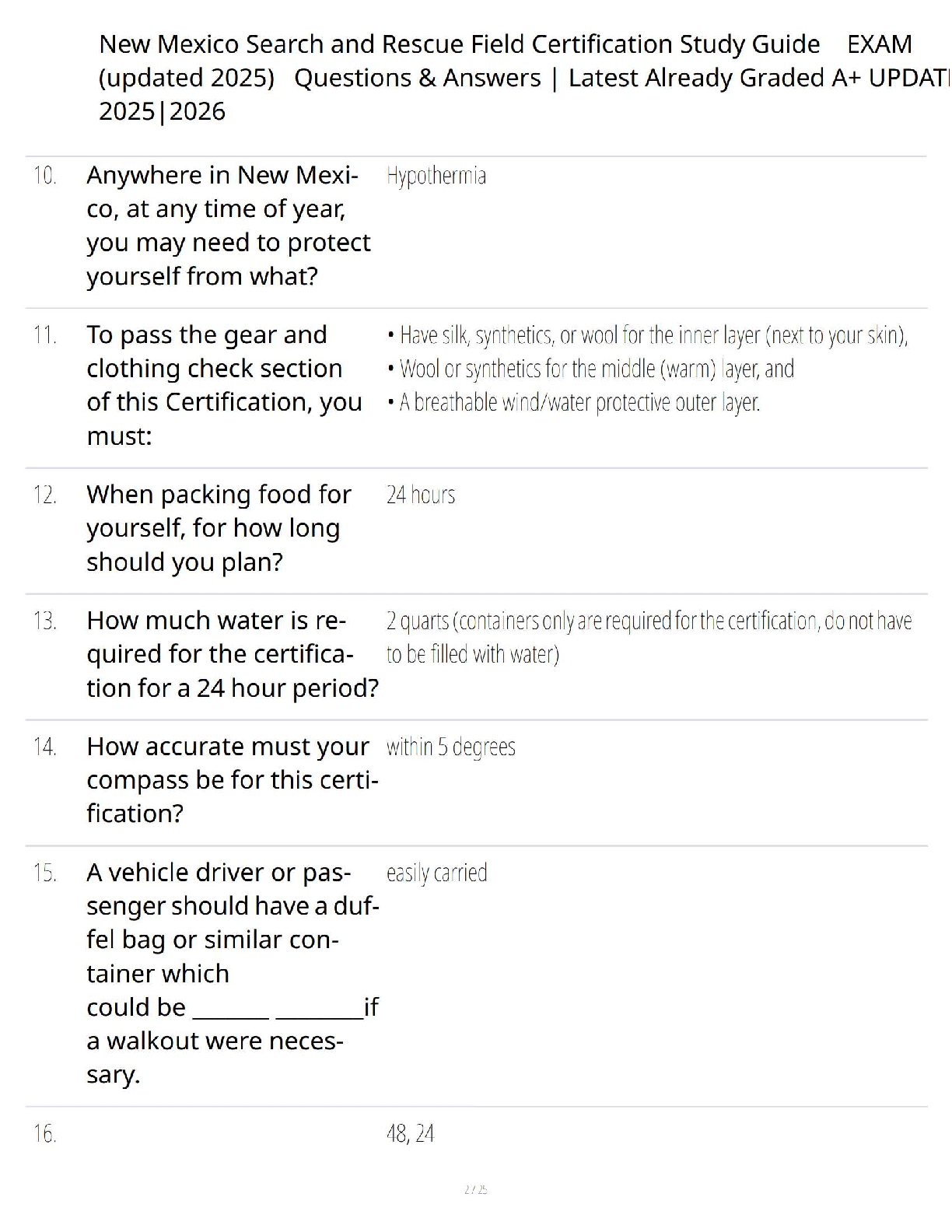The height and width of the screenshot is (1232, 952).
Task: Click the answer "easily carried"
Action: coord(436,873)
